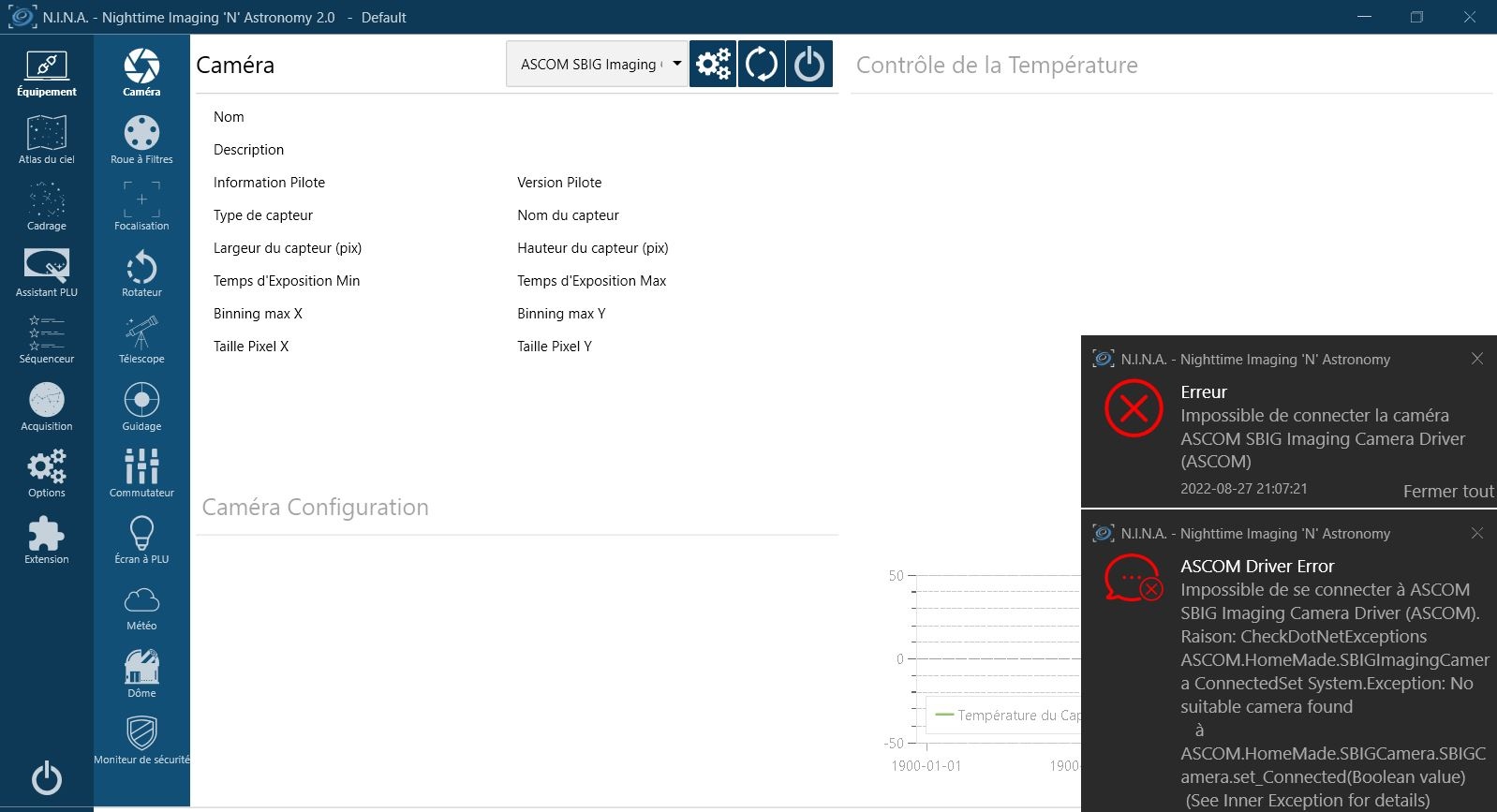Click the Binning max X label

pyautogui.click(x=258, y=314)
